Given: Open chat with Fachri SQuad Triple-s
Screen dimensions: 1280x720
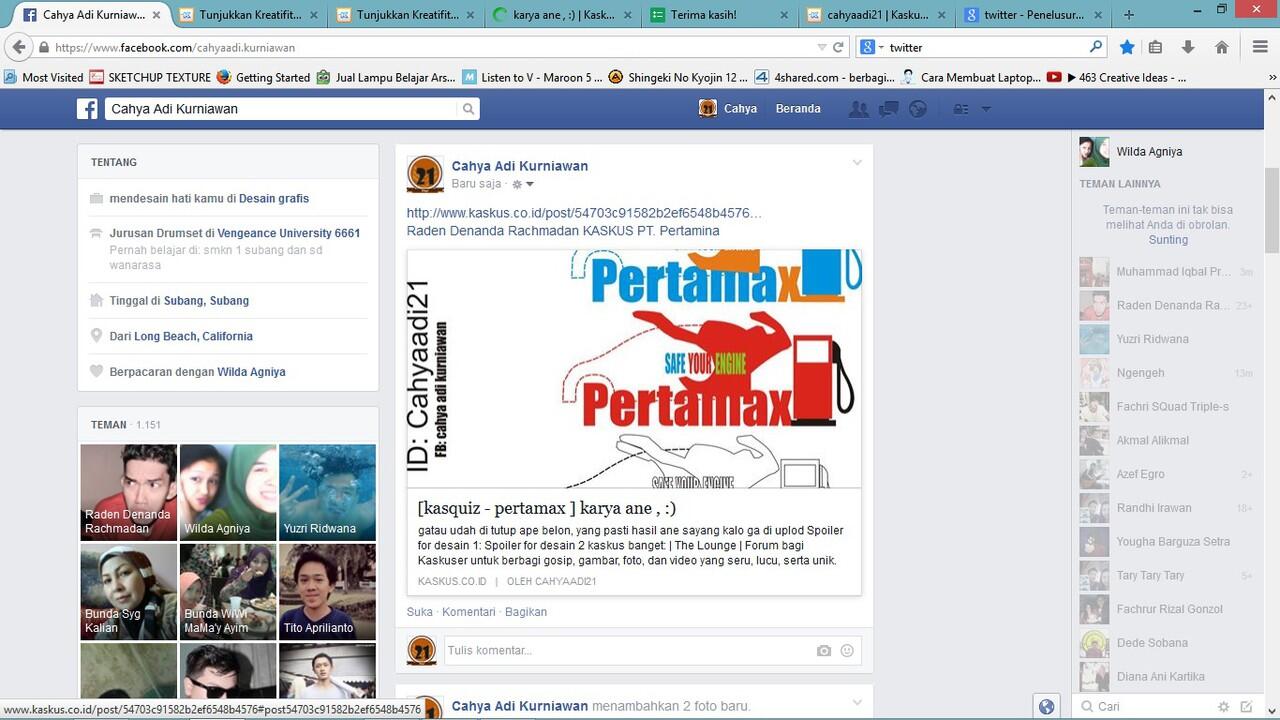Looking at the screenshot, I should coord(1167,407).
